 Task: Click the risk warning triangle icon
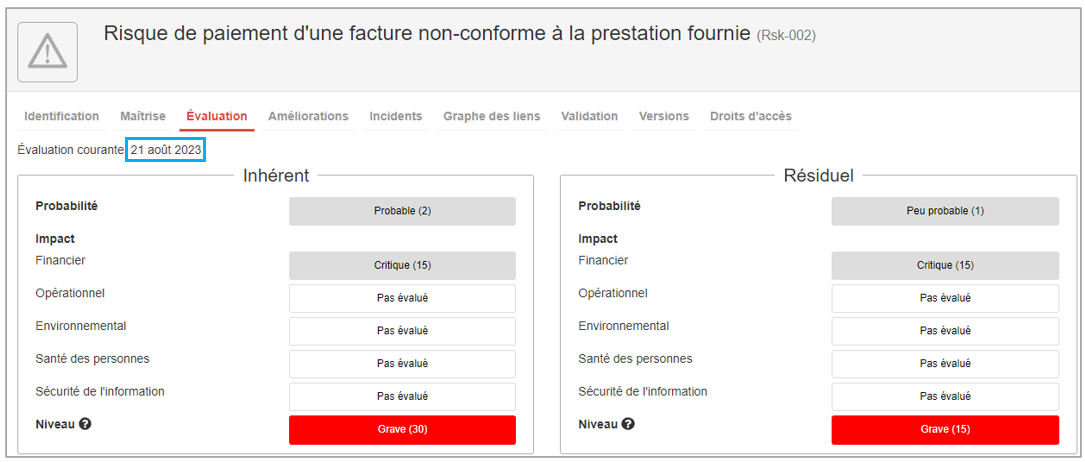coord(47,51)
